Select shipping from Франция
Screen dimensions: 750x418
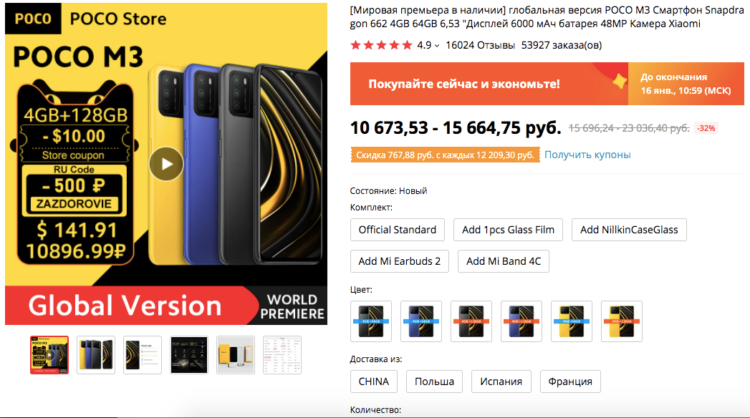click(x=570, y=382)
